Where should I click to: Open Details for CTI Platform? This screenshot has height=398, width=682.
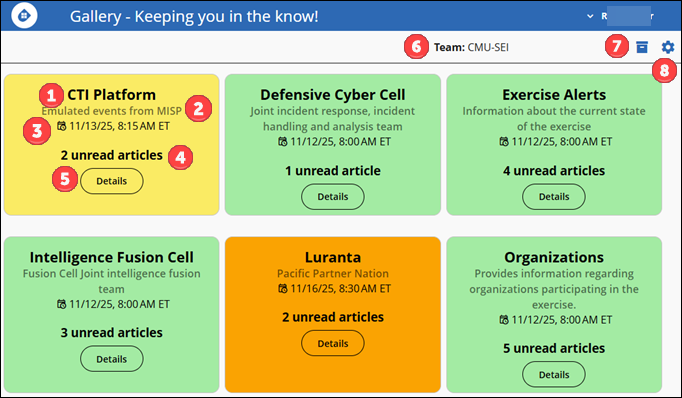(112, 181)
